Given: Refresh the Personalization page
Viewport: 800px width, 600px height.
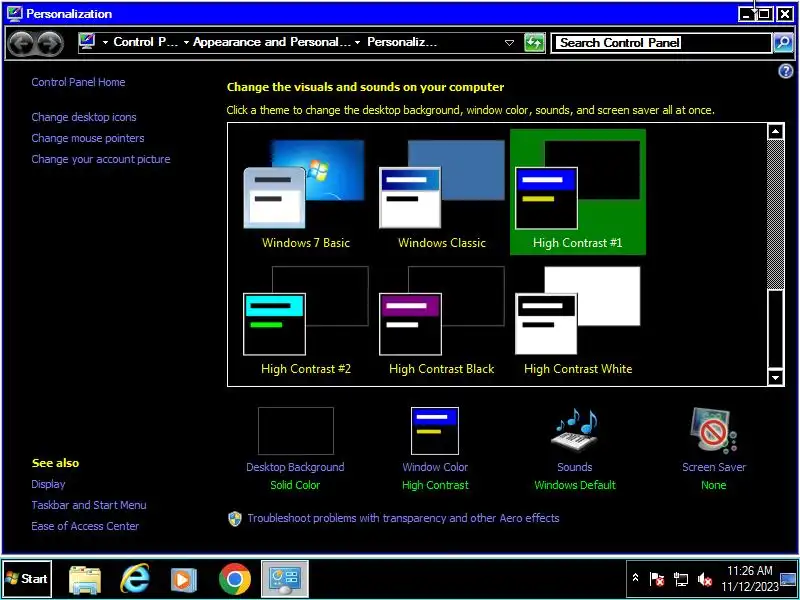Looking at the screenshot, I should pos(534,43).
